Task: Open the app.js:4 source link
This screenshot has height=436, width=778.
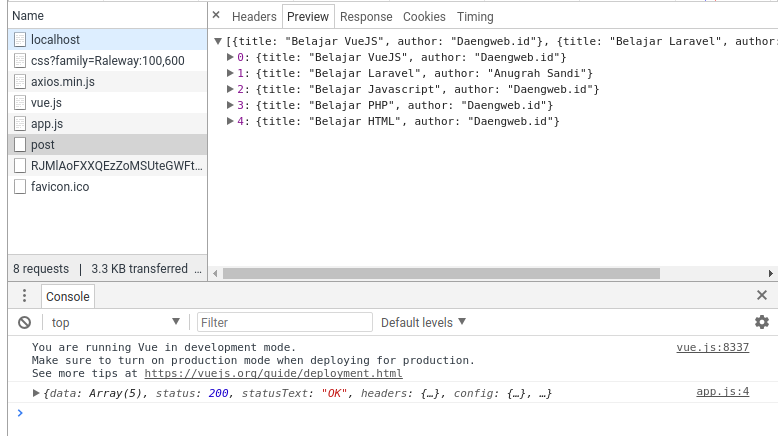Action: tap(722, 392)
